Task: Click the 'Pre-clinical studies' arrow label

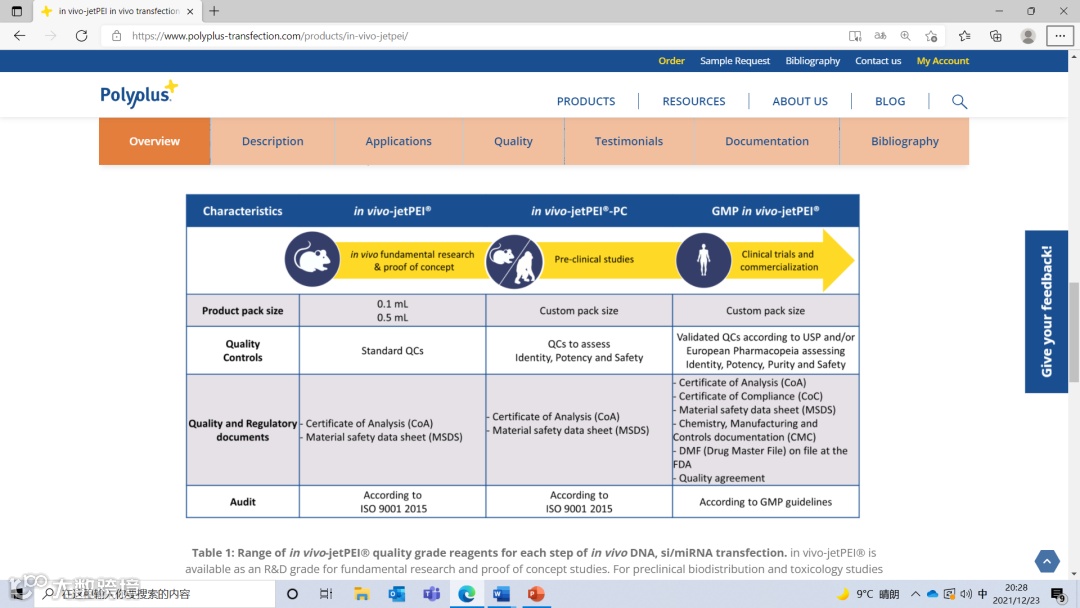Action: 594,260
